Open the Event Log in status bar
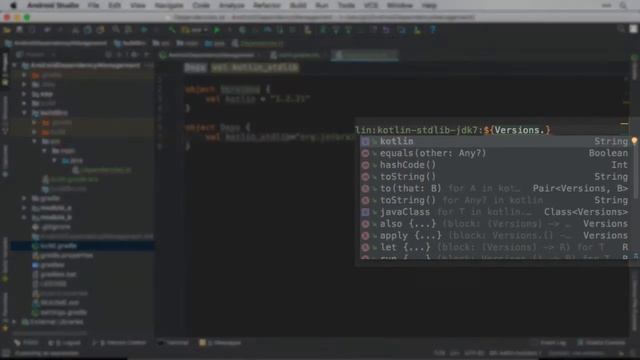This screenshot has width=640, height=360. point(549,343)
